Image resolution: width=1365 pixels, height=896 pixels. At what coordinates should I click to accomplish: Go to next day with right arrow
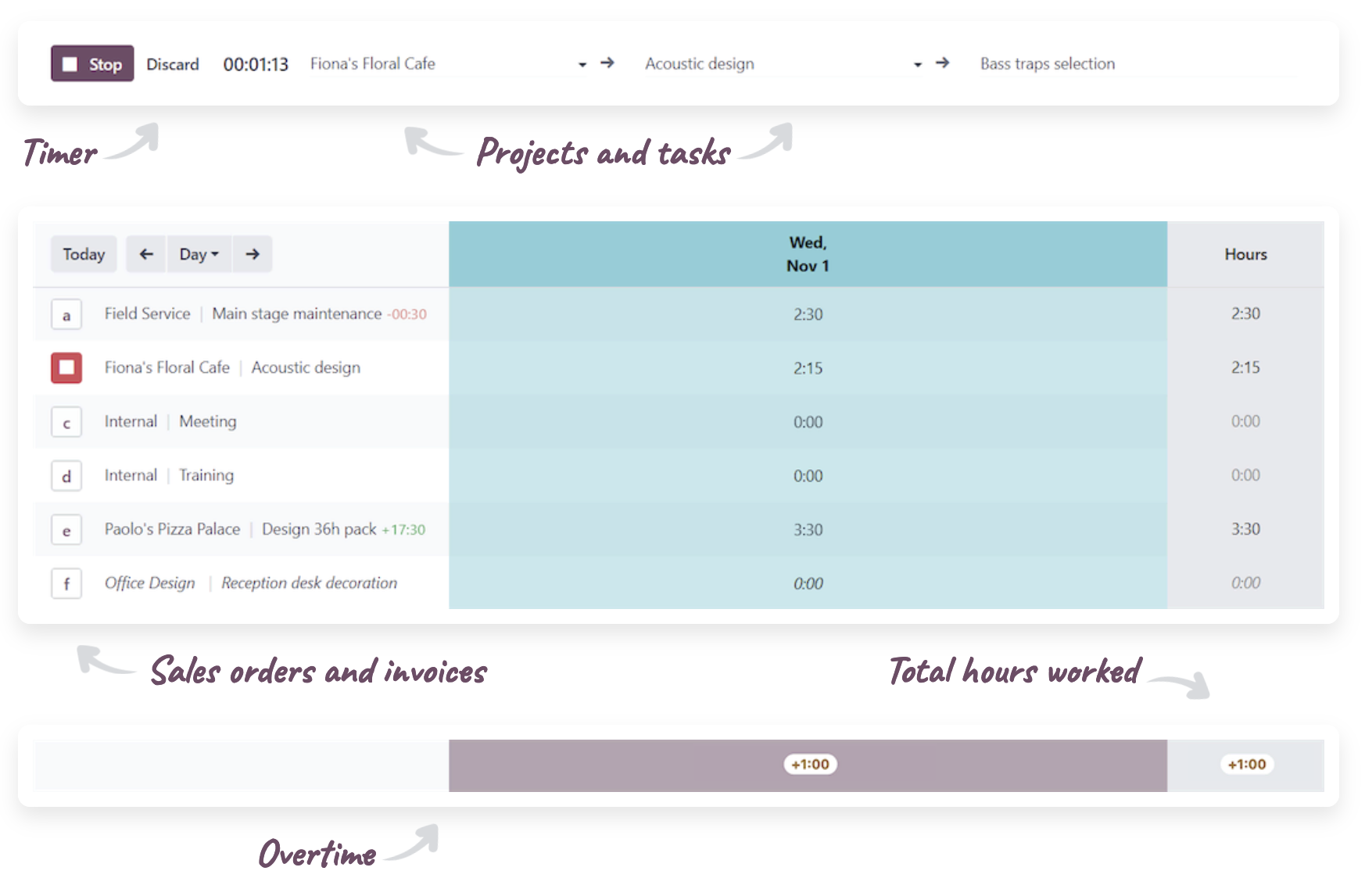[253, 254]
